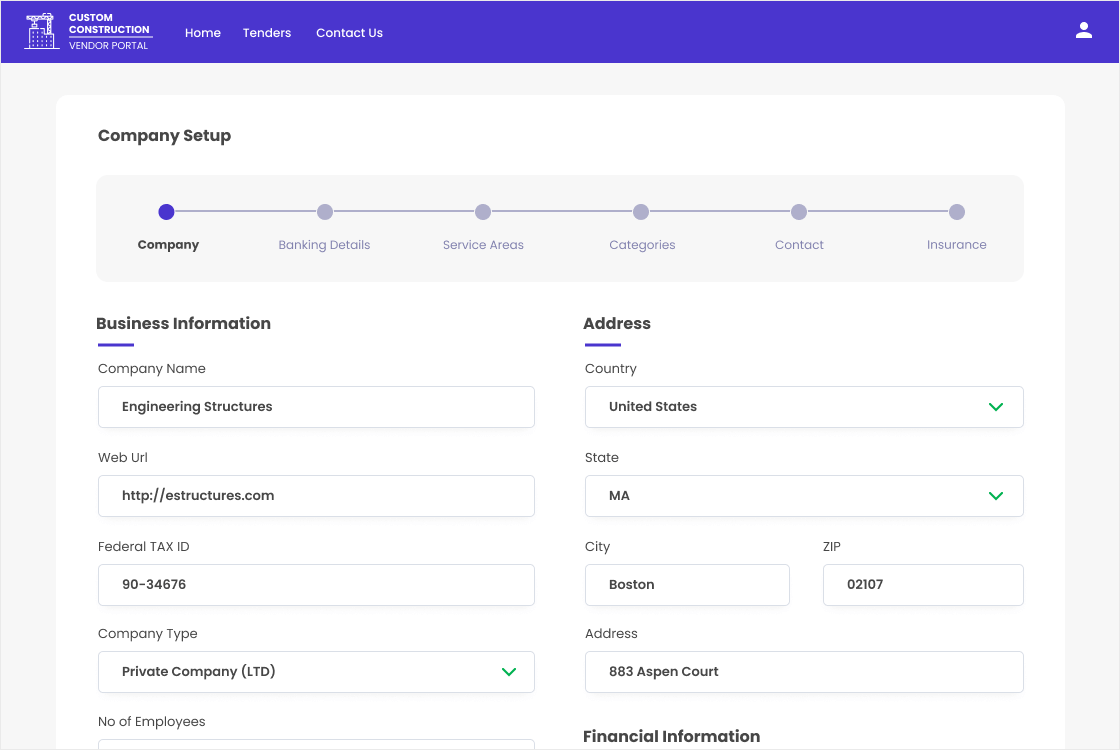Screen dimensions: 1120x750
Task: Open the Tenders menu item
Action: pos(267,33)
